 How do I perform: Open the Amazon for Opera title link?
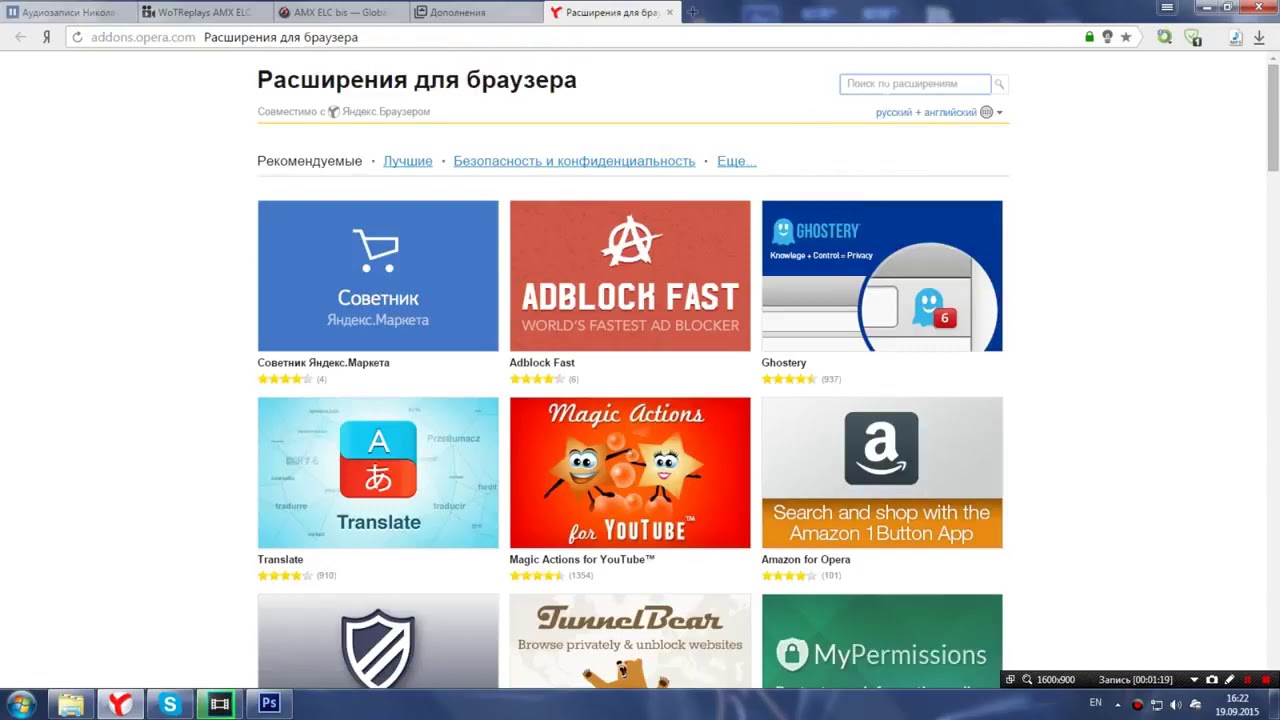pyautogui.click(x=806, y=560)
